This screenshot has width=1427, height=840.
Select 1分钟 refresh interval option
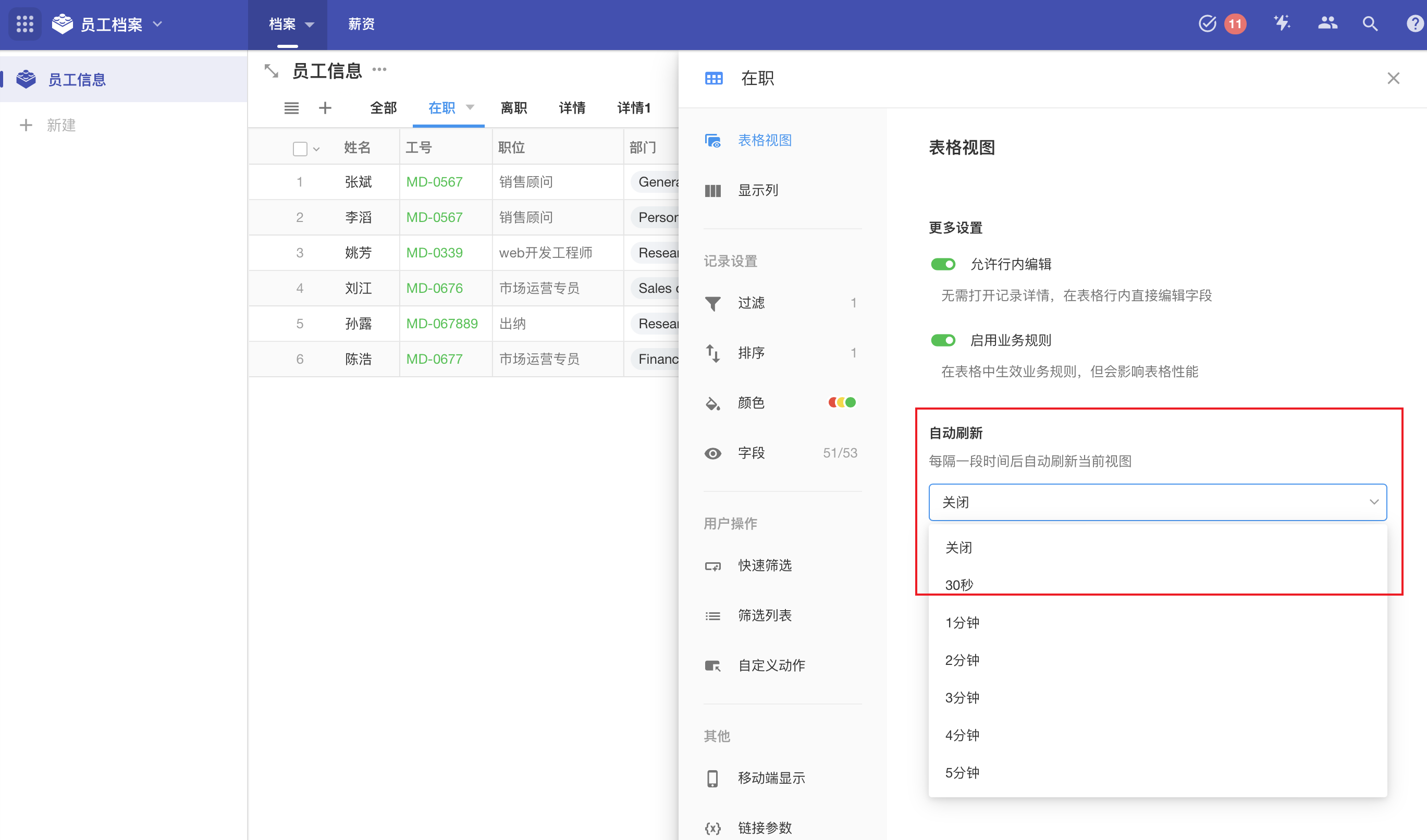click(x=962, y=623)
